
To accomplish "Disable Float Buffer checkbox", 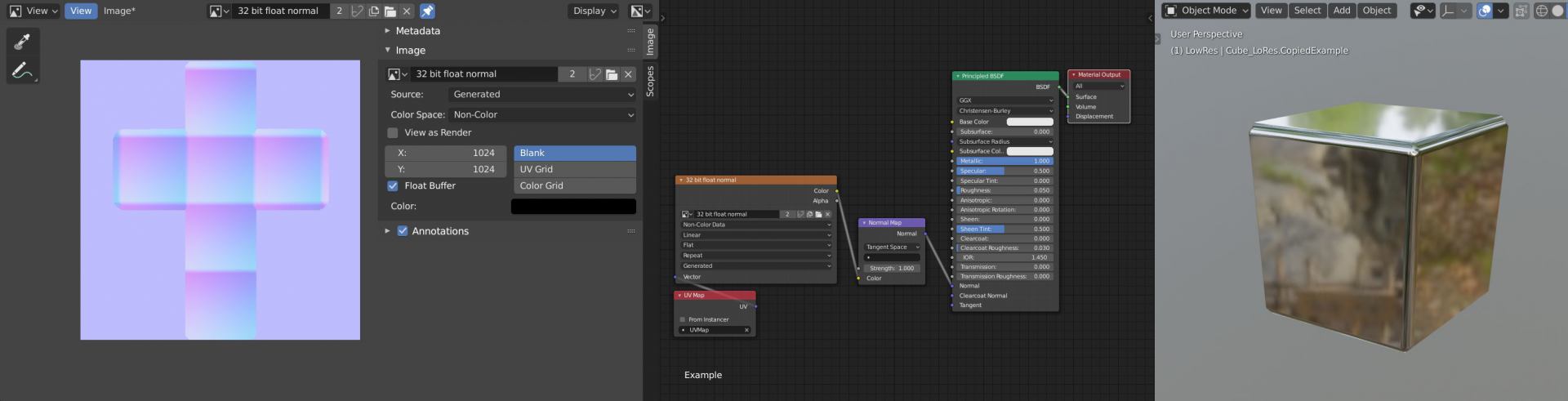I will coord(393,186).
